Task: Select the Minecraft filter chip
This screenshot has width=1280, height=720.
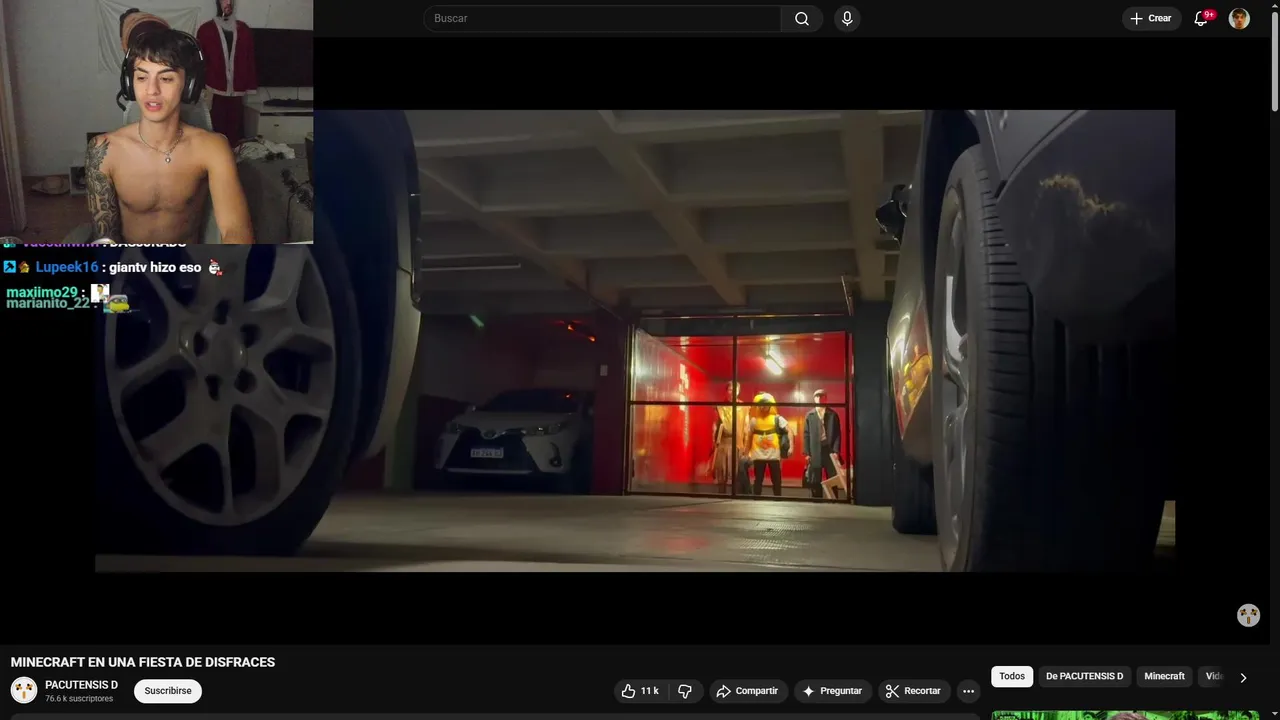Action: (1164, 676)
